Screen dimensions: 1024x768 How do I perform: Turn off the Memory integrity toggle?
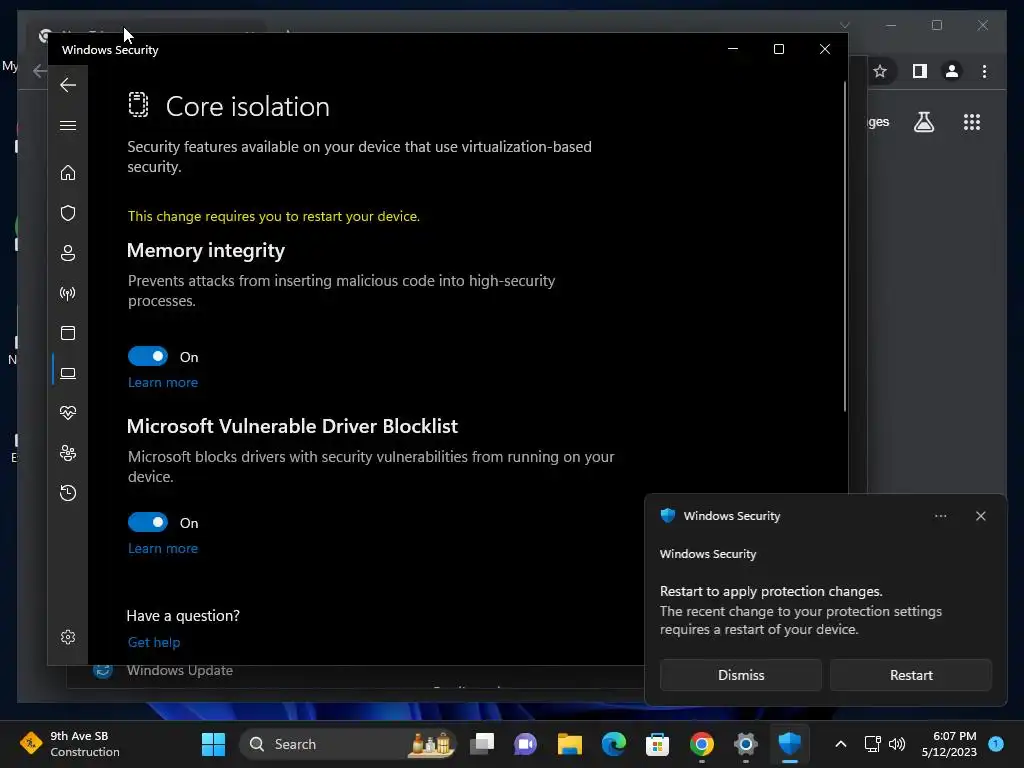click(x=148, y=357)
